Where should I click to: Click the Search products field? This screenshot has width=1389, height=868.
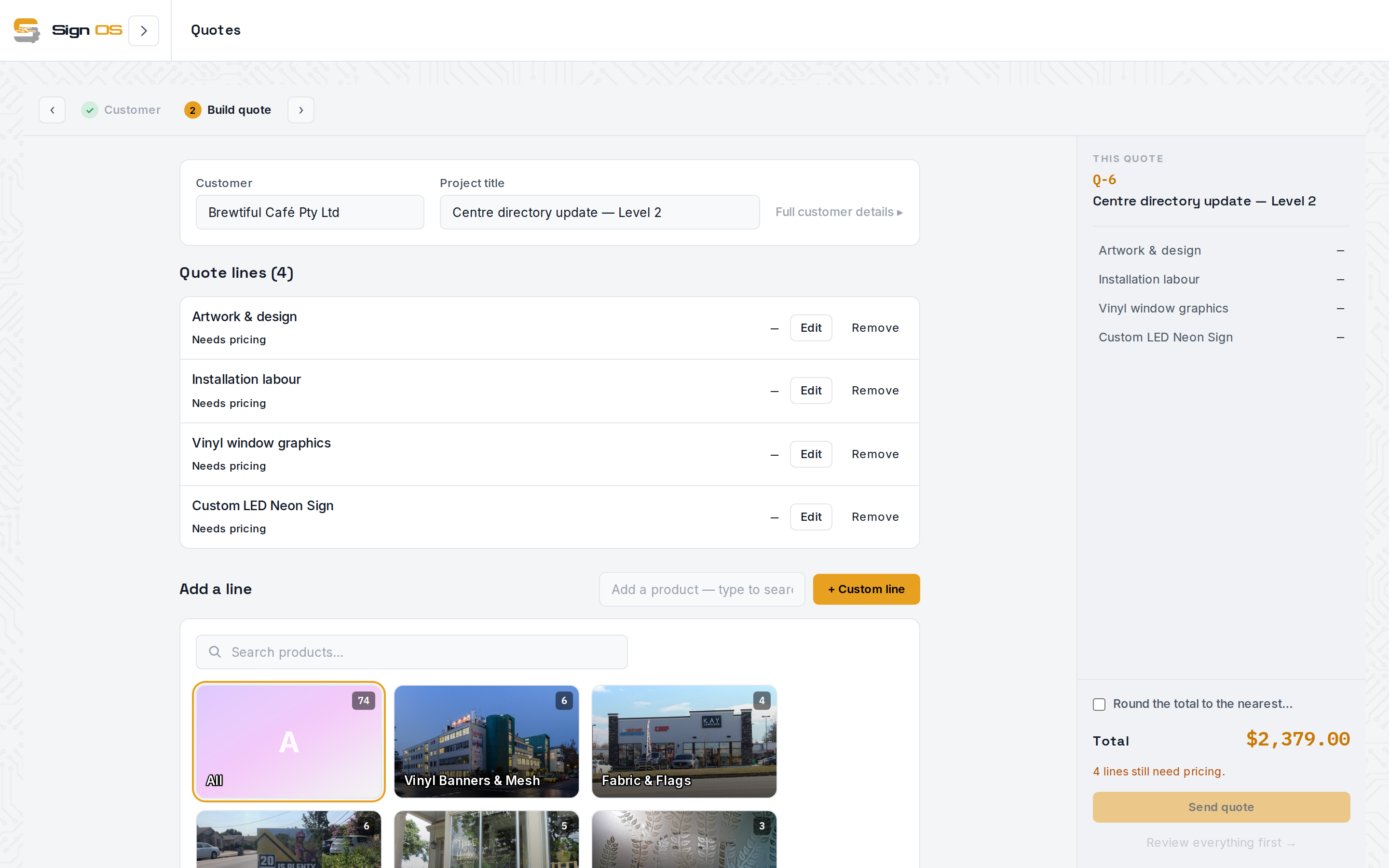coord(411,651)
